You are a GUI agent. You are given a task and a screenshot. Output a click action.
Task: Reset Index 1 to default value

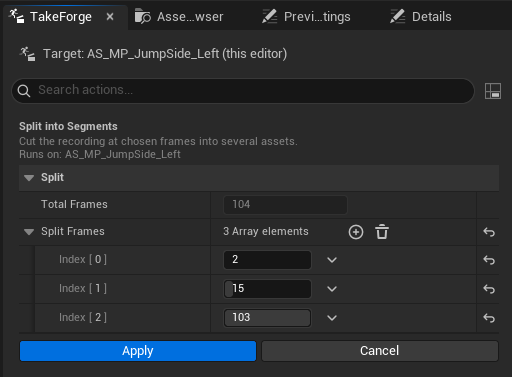click(489, 289)
